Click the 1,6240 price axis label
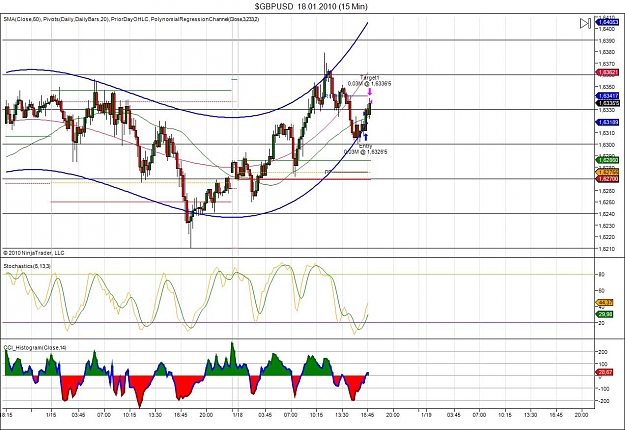 pyautogui.click(x=605, y=214)
